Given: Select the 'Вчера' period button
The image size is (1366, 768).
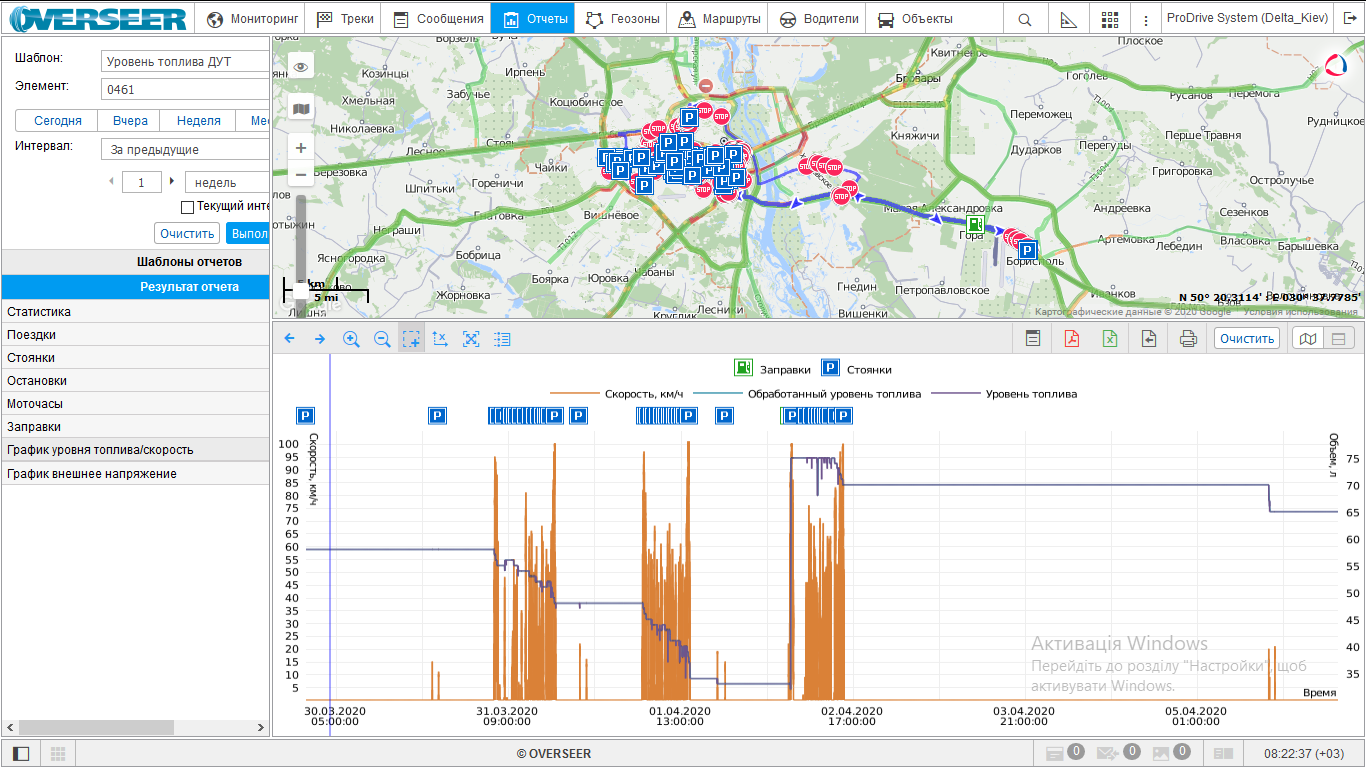Looking at the screenshot, I should 130,121.
